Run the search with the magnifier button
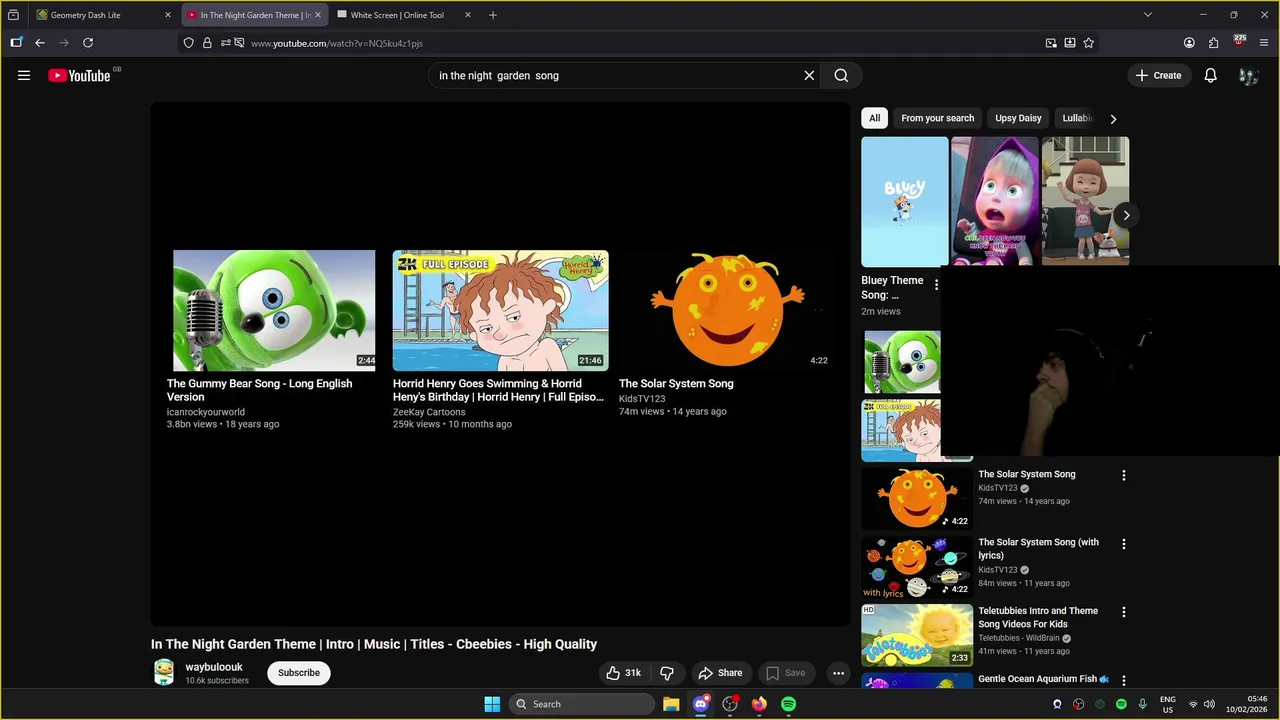The width and height of the screenshot is (1280, 720). [x=841, y=75]
